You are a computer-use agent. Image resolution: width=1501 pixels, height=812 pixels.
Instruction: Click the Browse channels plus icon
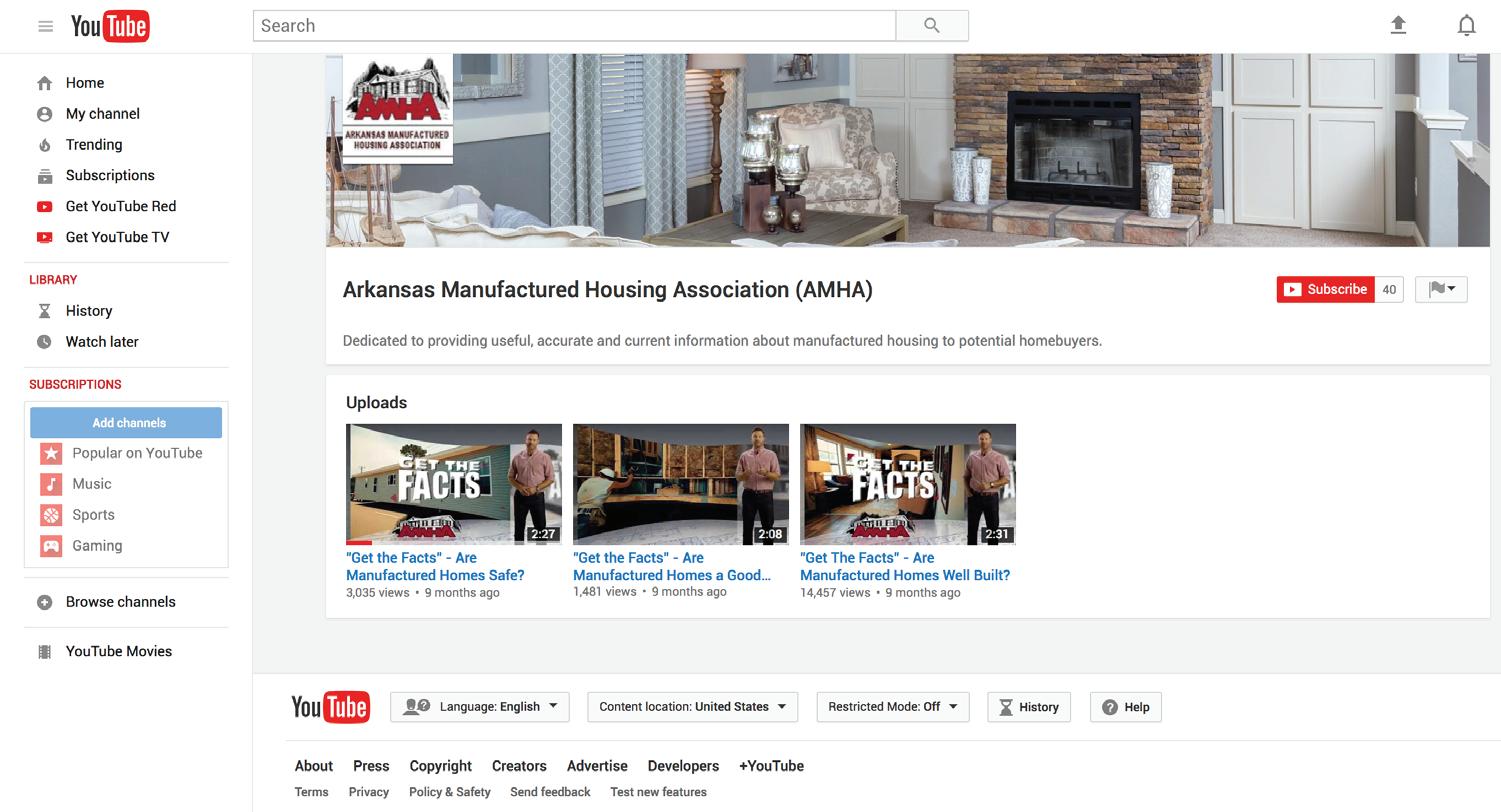pos(44,602)
